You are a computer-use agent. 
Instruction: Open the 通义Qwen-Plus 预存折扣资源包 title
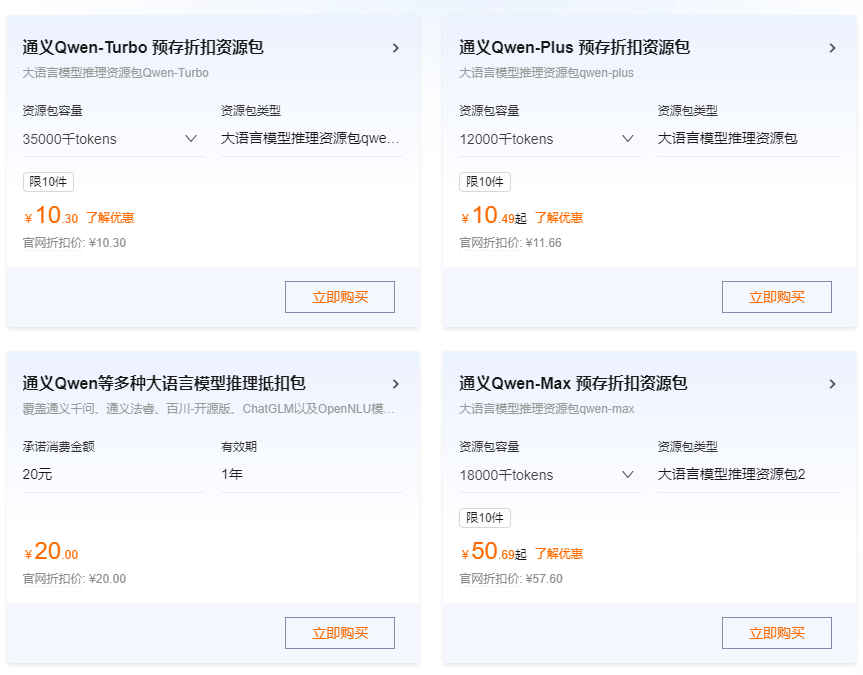click(x=574, y=48)
